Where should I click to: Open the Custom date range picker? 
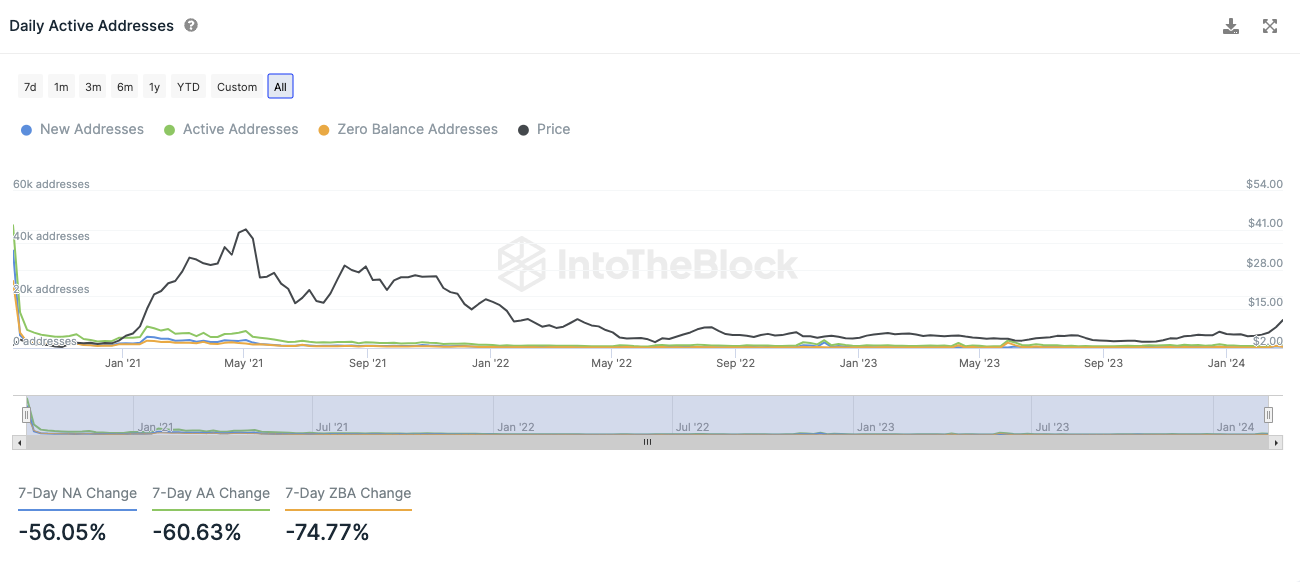237,87
